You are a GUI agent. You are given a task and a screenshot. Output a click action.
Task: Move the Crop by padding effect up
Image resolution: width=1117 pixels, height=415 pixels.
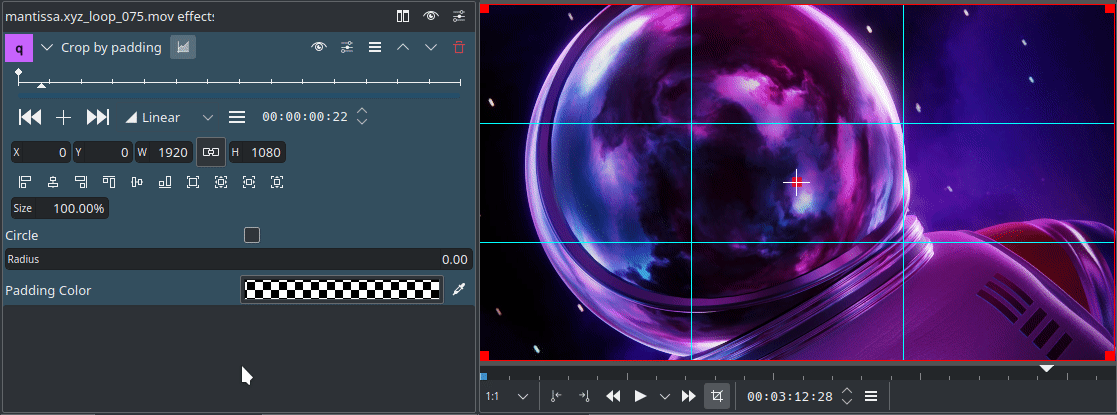pos(403,47)
